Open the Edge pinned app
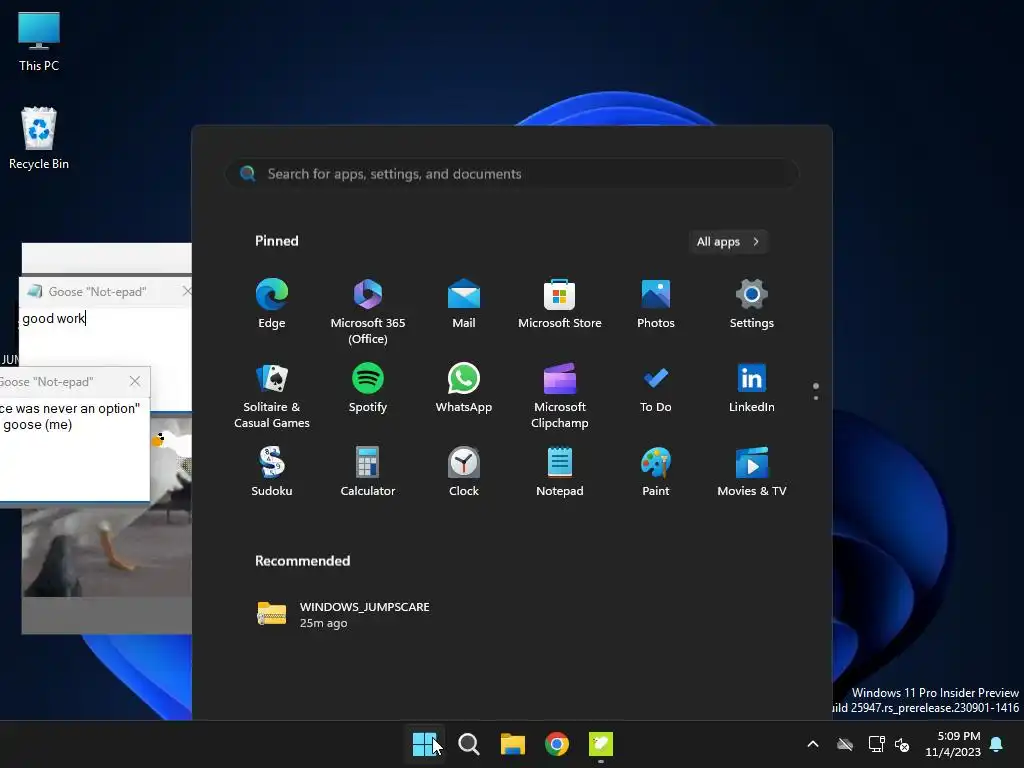The width and height of the screenshot is (1024, 768). pyautogui.click(x=272, y=304)
